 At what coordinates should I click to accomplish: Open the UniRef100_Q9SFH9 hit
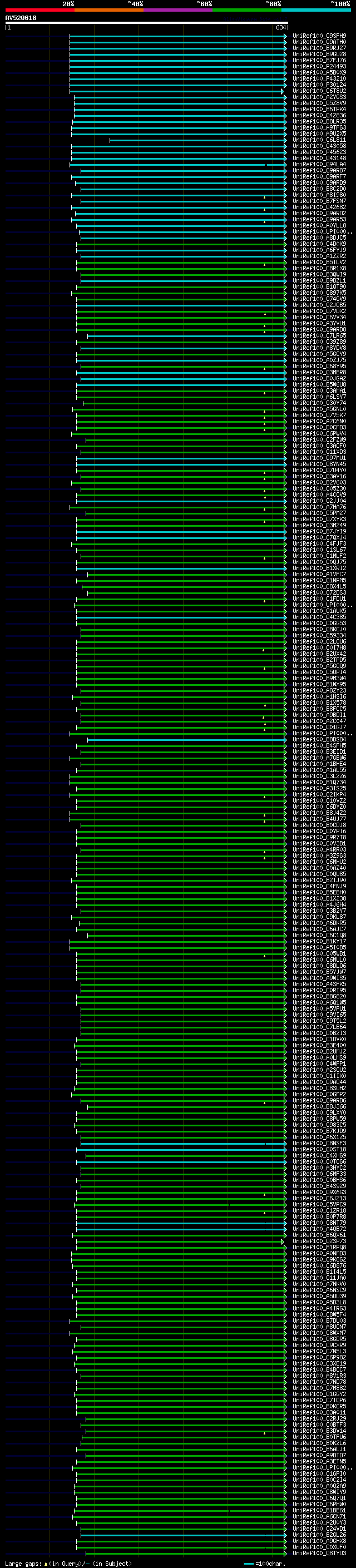pyautogui.click(x=319, y=36)
